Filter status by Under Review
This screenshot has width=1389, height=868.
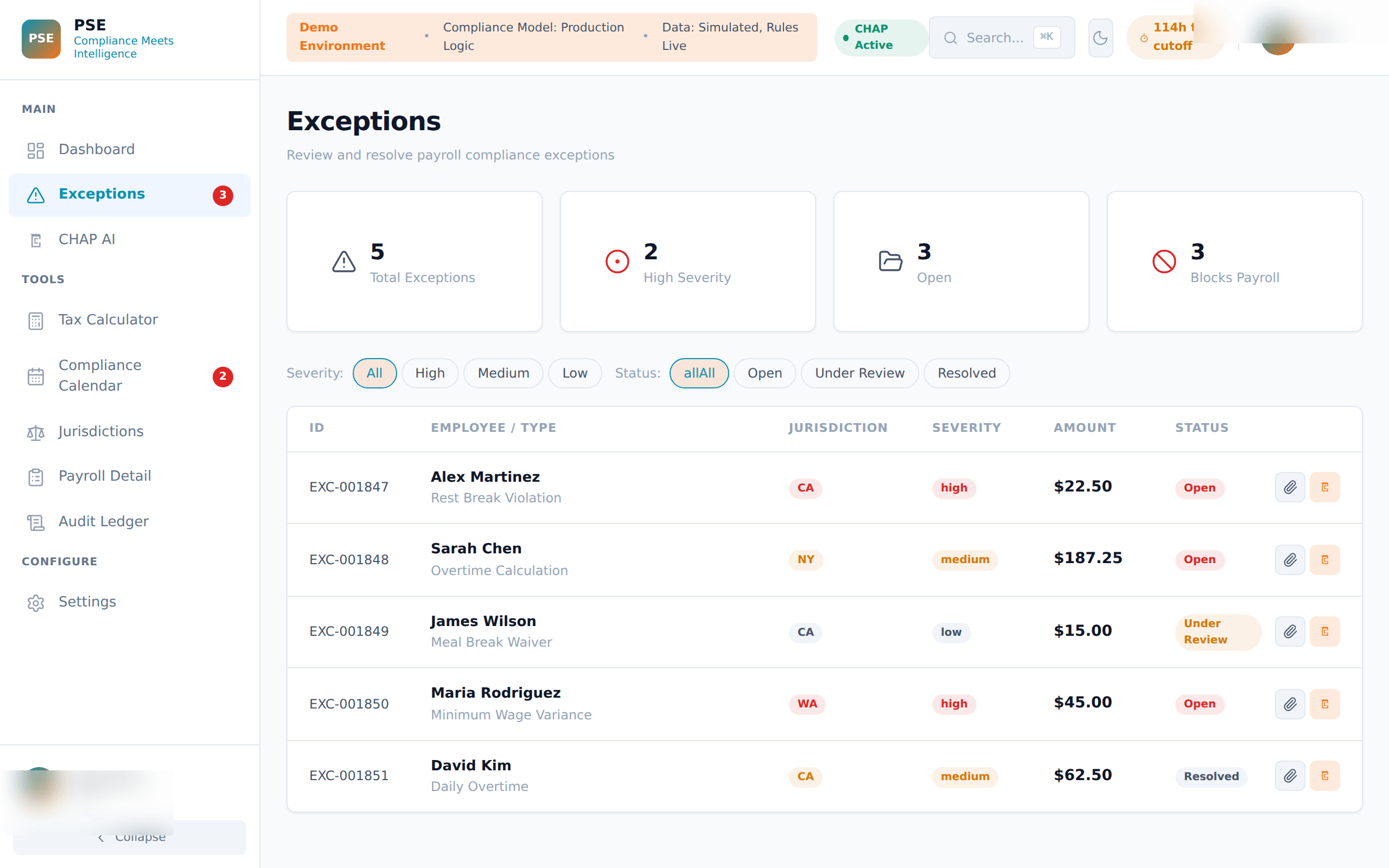(859, 373)
